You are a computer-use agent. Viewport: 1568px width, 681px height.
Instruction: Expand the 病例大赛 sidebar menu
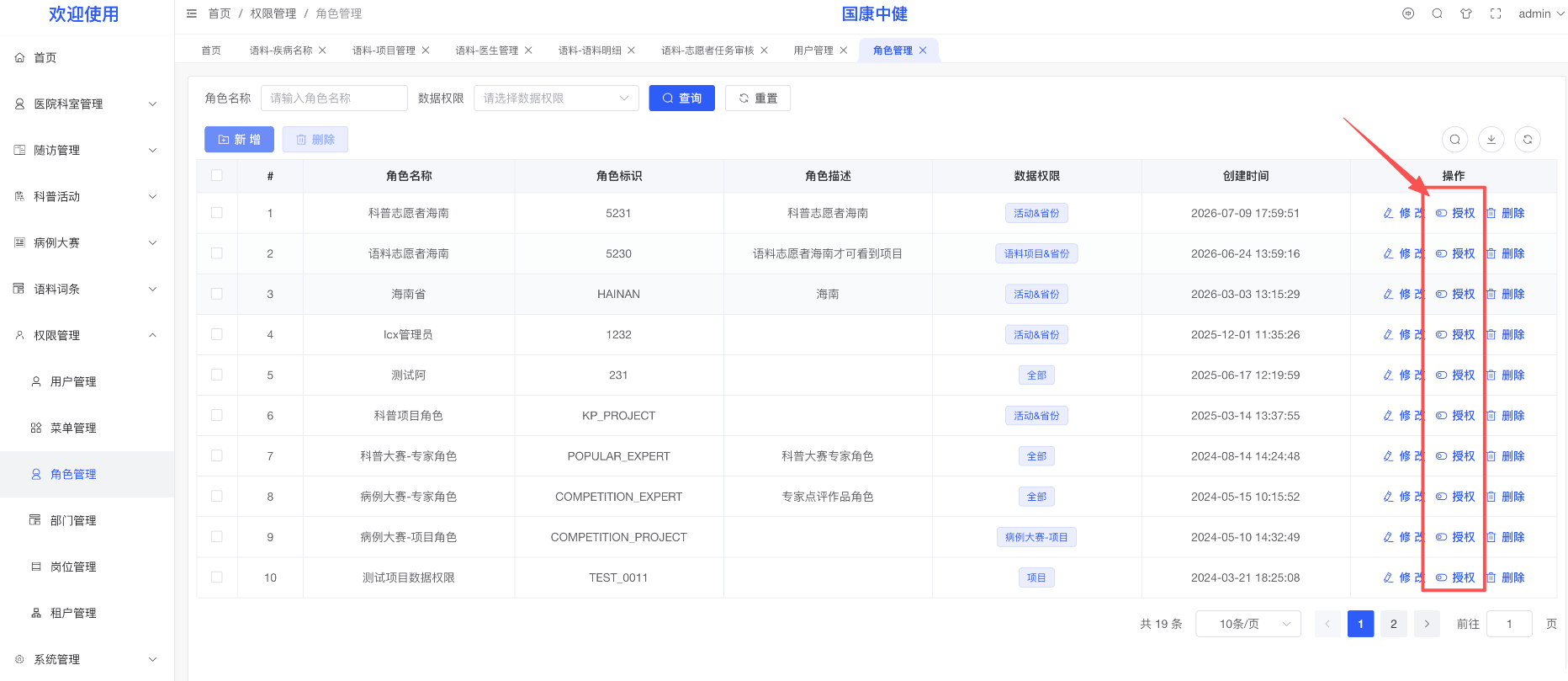87,242
